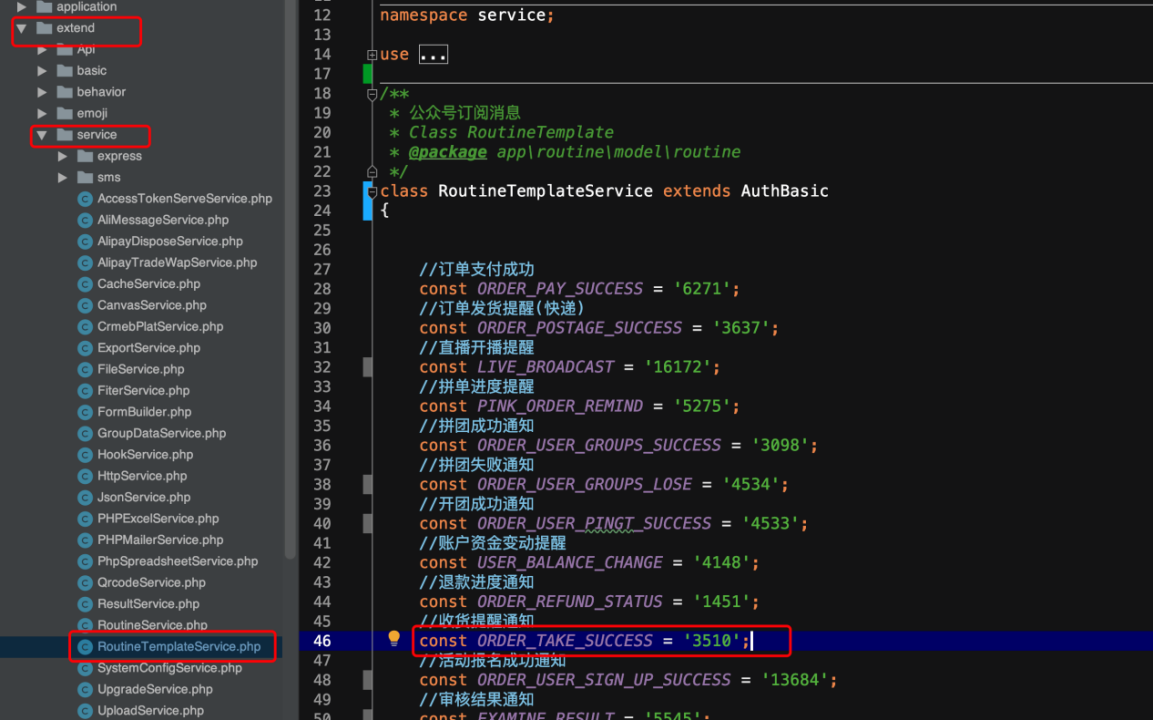Expand the express folder arrow
This screenshot has width=1153, height=720.
(63, 156)
